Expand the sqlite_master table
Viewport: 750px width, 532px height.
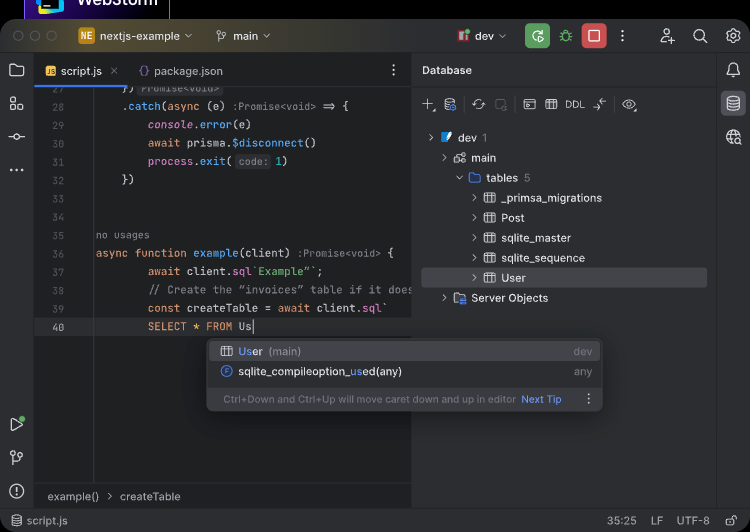click(474, 238)
